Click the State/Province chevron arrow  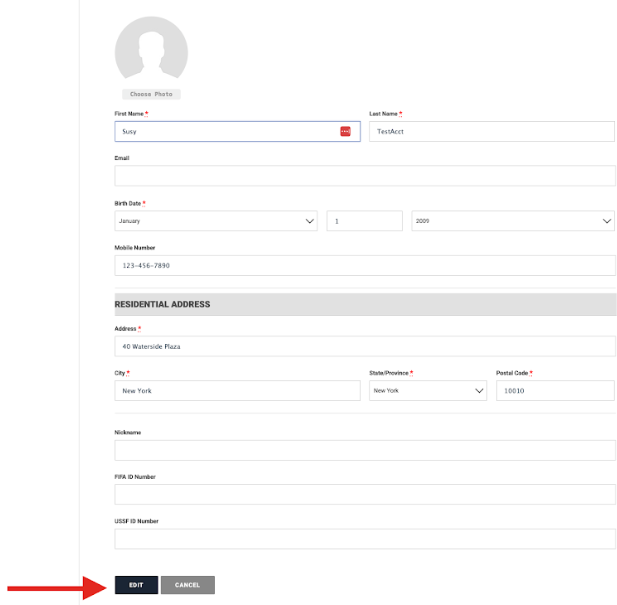coord(479,391)
